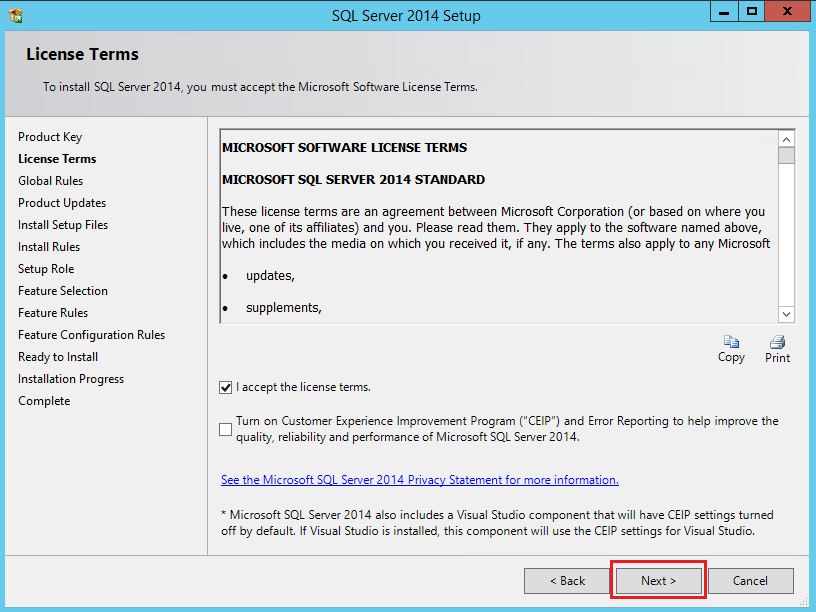Click the license text scrollbar up arrow
The height and width of the screenshot is (612, 816).
coord(786,139)
